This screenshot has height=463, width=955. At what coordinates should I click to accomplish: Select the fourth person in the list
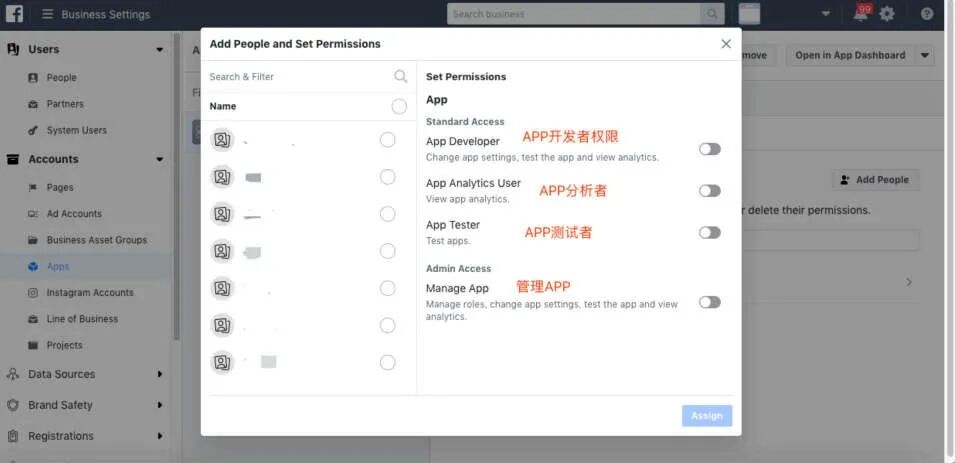[387, 251]
